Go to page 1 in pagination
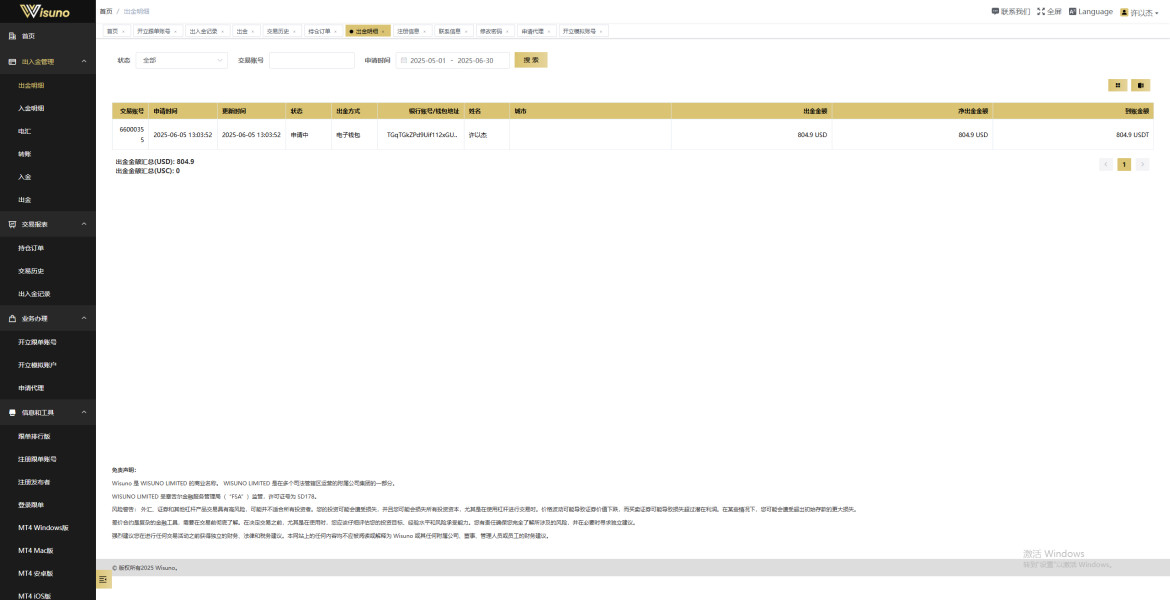 pyautogui.click(x=1124, y=164)
